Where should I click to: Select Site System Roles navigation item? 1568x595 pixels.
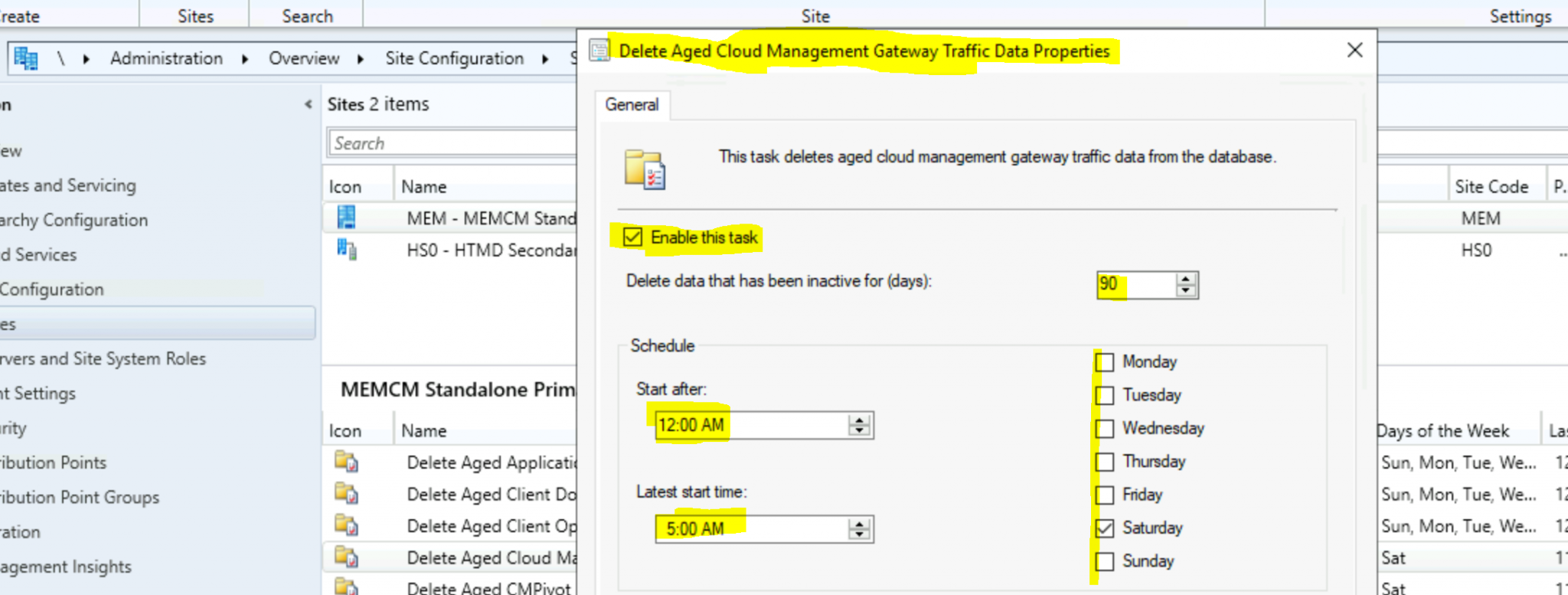click(103, 358)
